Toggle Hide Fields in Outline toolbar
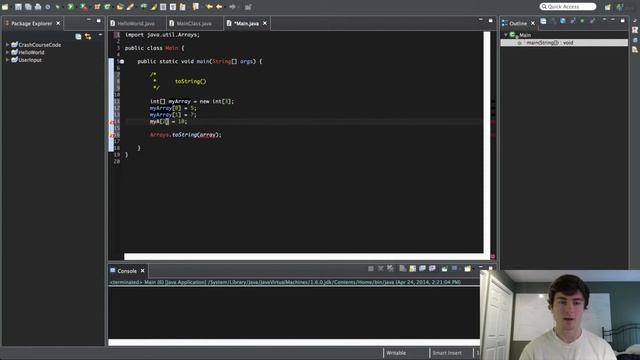The width and height of the screenshot is (640, 360). (x=563, y=21)
